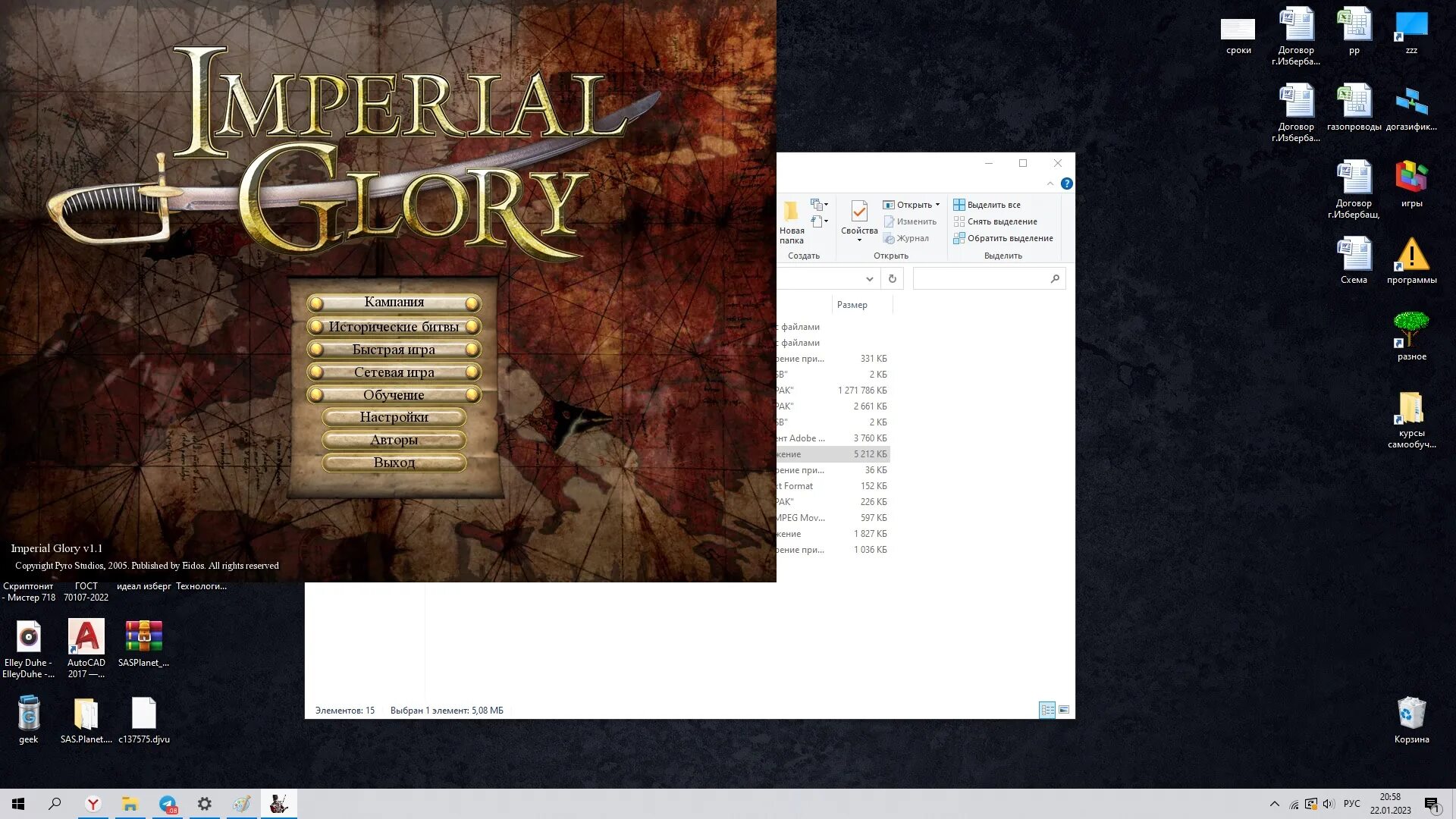Image resolution: width=1456 pixels, height=819 pixels.
Task: Click Новая папка in Explorer ribbon
Action: click(x=791, y=223)
